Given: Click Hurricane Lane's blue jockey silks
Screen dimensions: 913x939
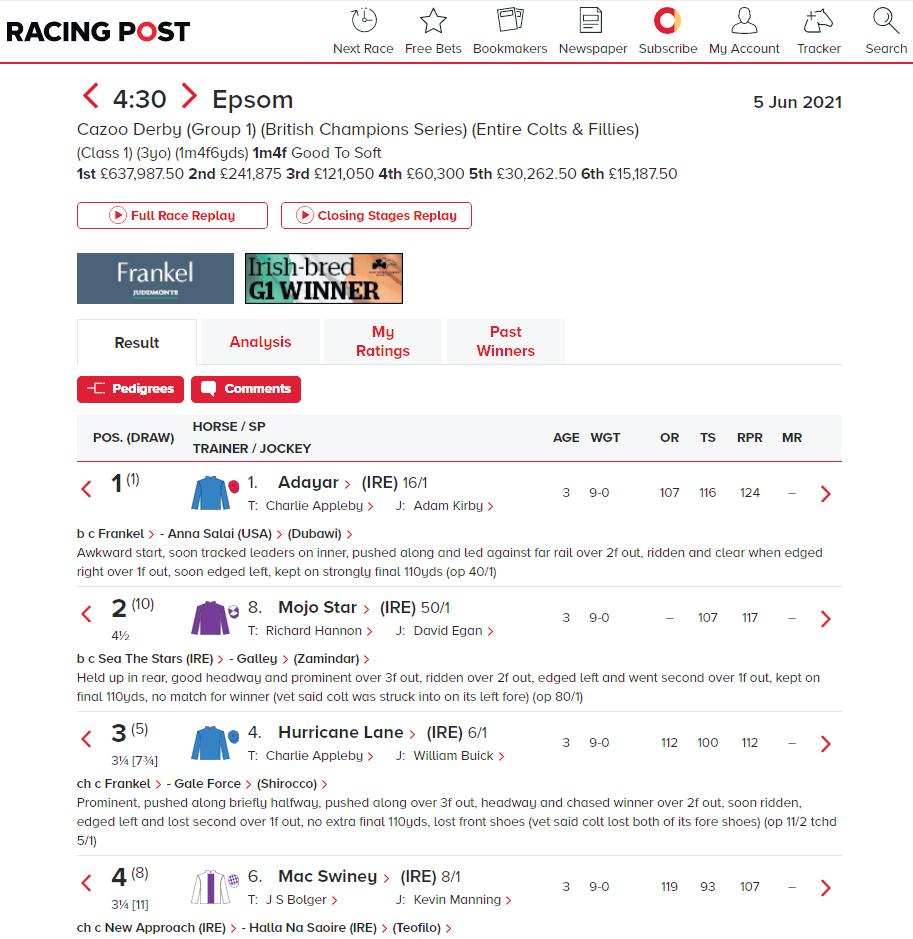Looking at the screenshot, I should (211, 743).
